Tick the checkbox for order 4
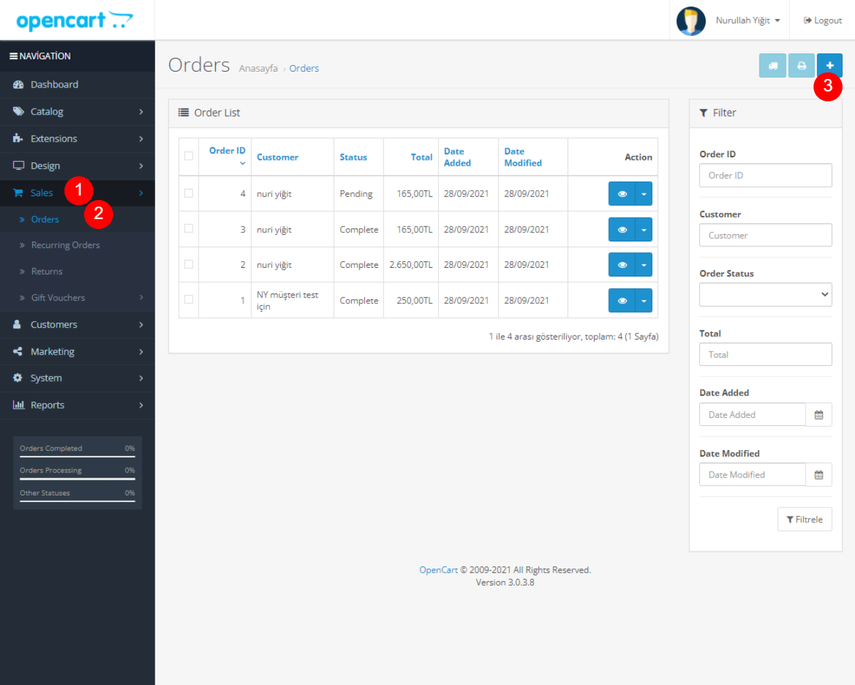The height and width of the screenshot is (685, 855). [x=189, y=194]
